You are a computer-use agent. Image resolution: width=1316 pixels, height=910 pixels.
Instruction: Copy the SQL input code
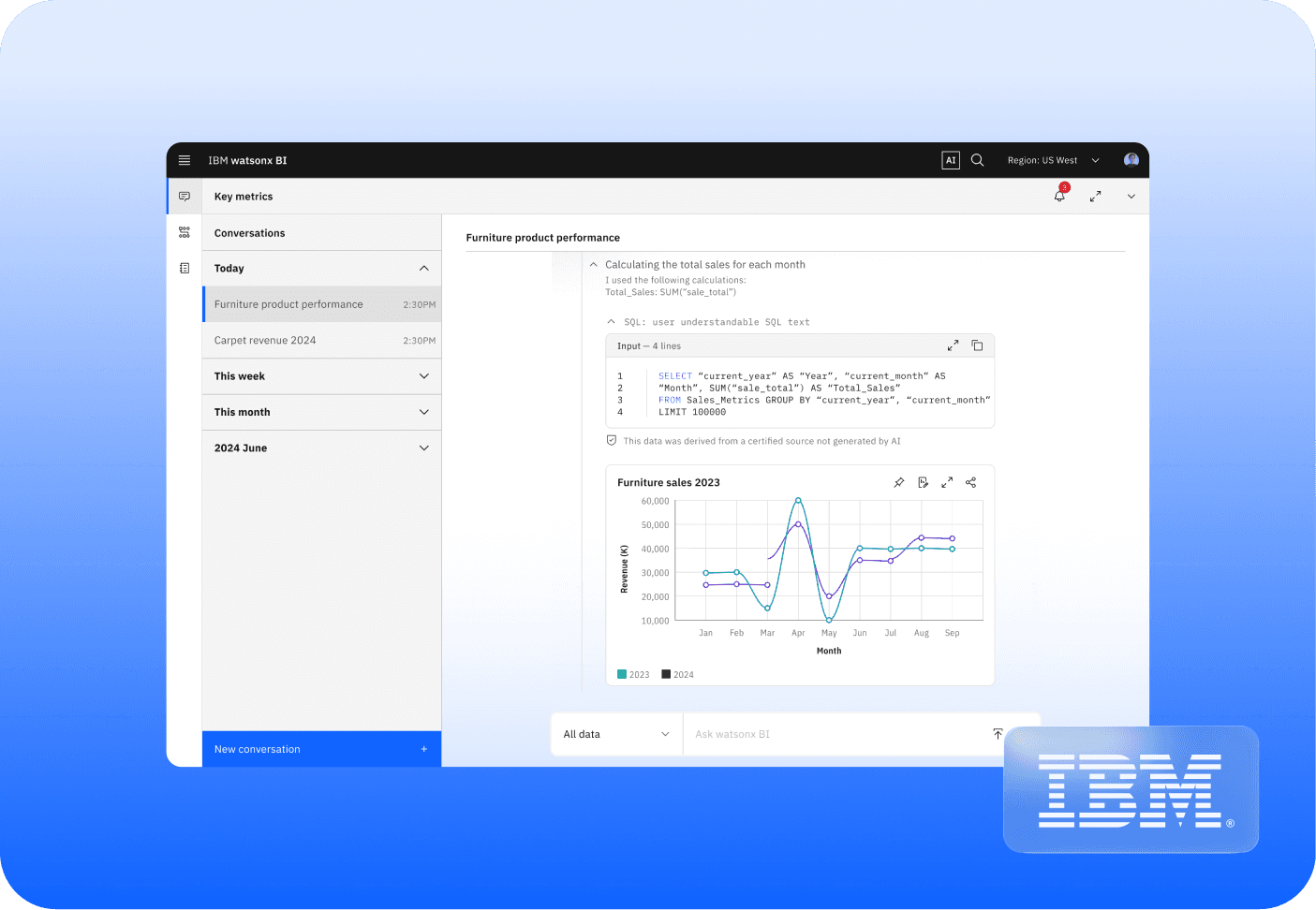(977, 345)
